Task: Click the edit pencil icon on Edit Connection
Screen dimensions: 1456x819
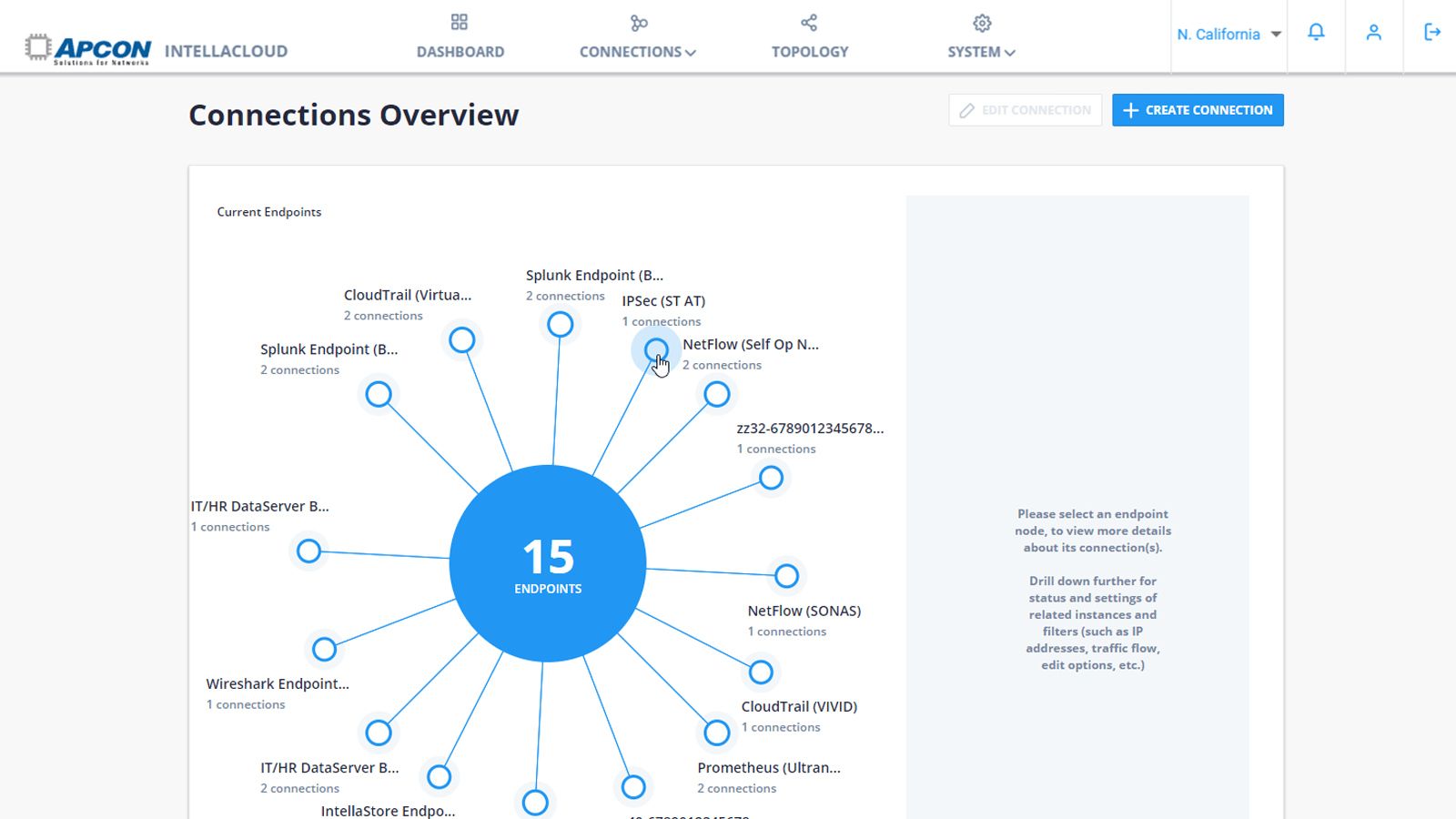Action: [x=966, y=109]
